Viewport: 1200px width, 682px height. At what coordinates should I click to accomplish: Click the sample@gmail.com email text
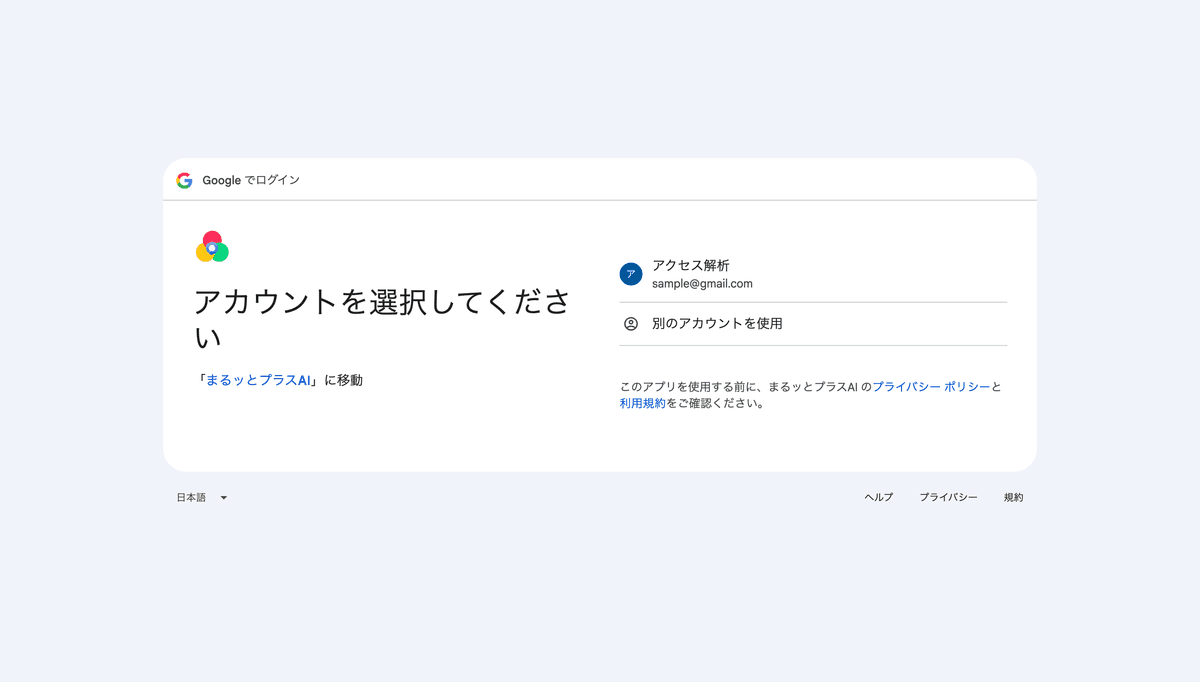(x=702, y=284)
